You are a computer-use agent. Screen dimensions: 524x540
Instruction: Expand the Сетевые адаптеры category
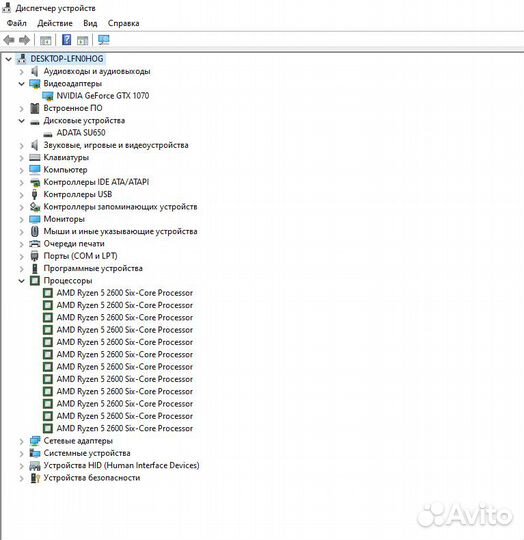click(x=21, y=441)
